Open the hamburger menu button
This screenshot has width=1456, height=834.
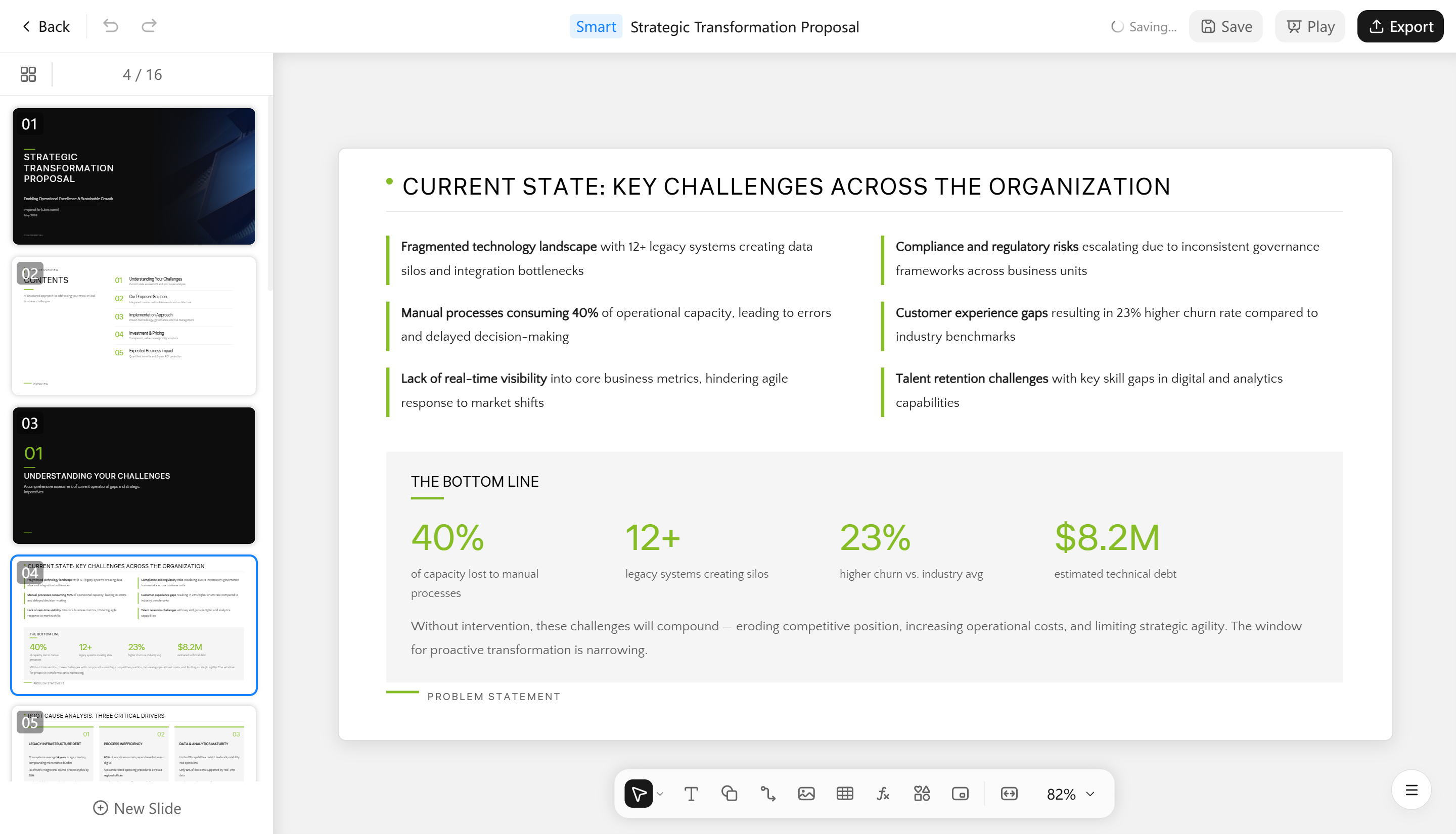tap(1412, 791)
